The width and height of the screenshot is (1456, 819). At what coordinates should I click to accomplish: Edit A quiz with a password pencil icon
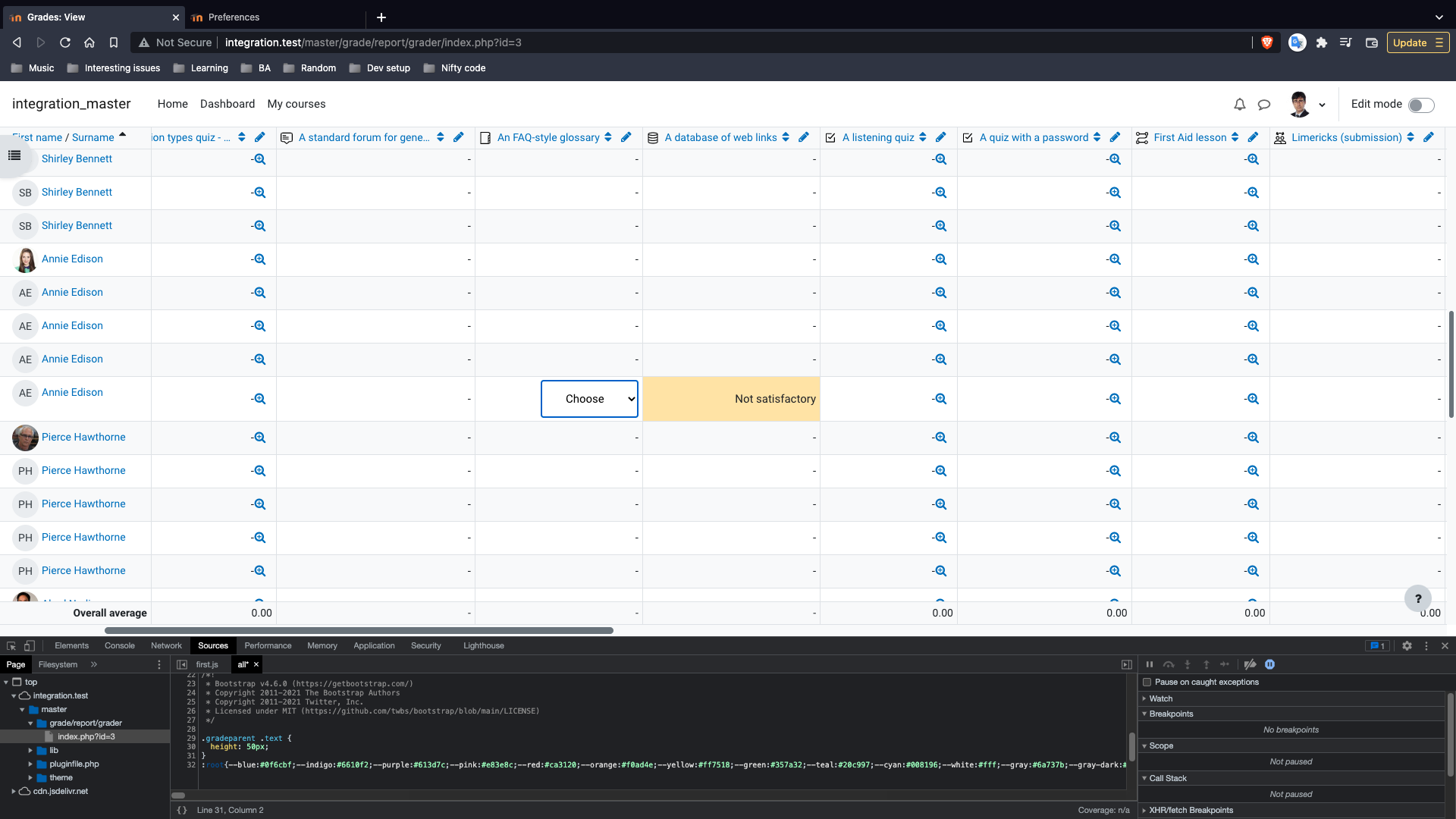1115,137
